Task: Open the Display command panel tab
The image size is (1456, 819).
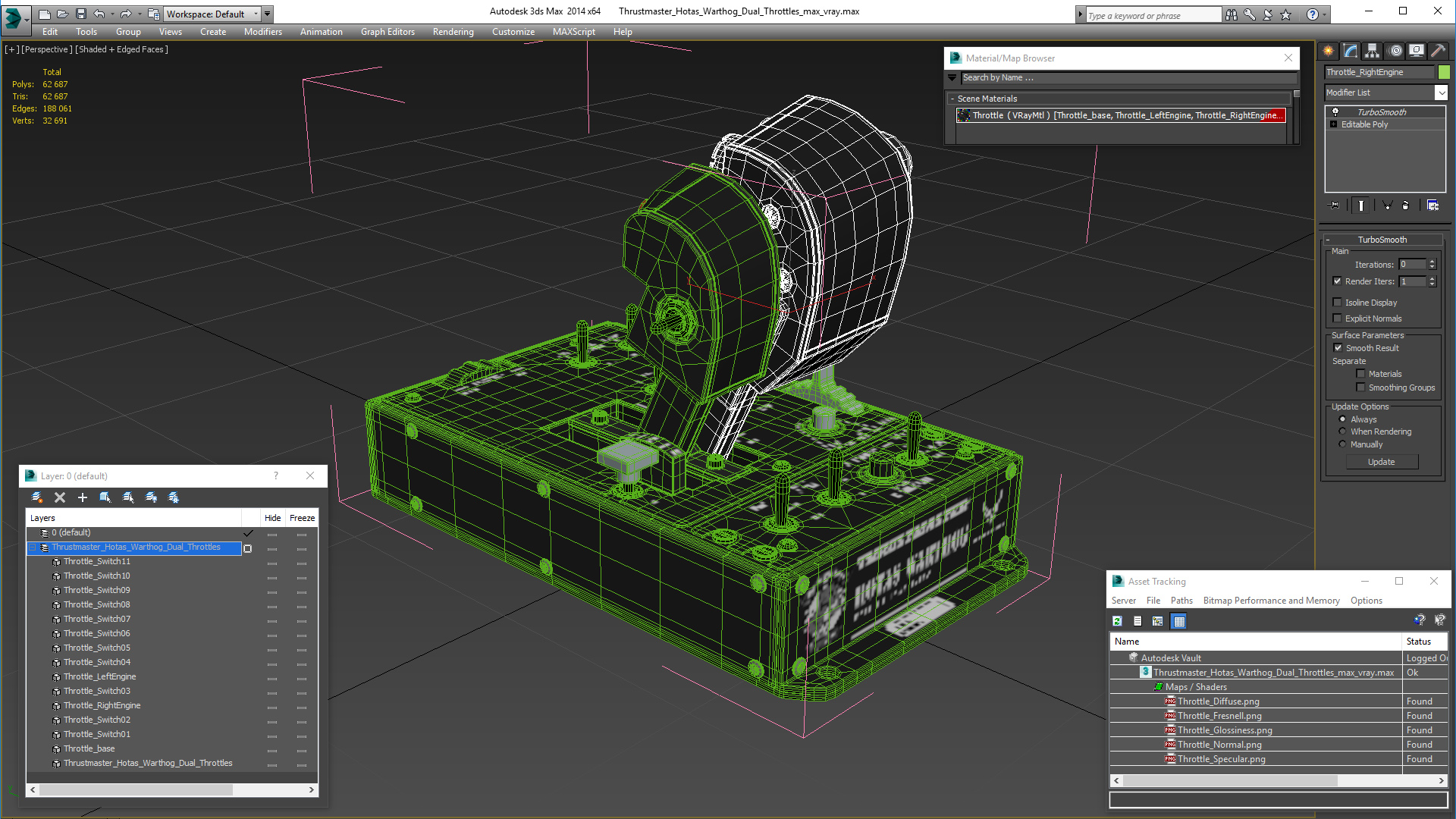Action: click(1417, 51)
